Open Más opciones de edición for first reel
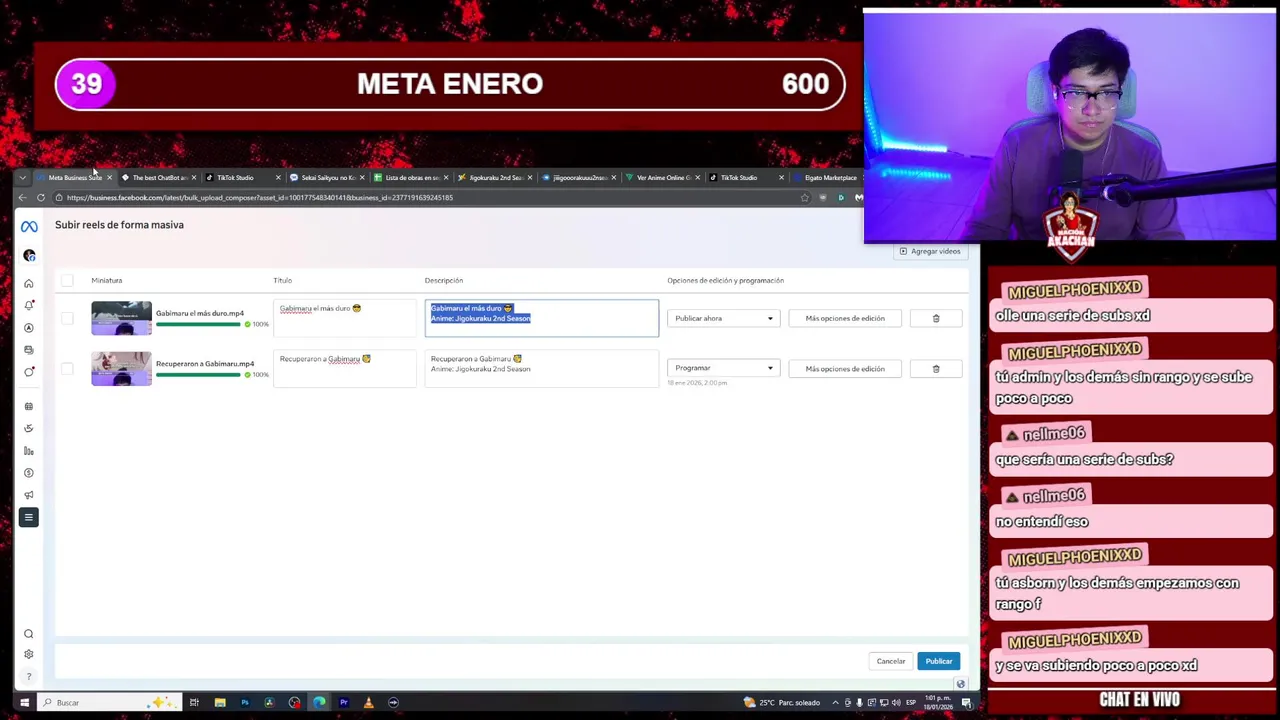This screenshot has width=1280, height=720. (845, 318)
